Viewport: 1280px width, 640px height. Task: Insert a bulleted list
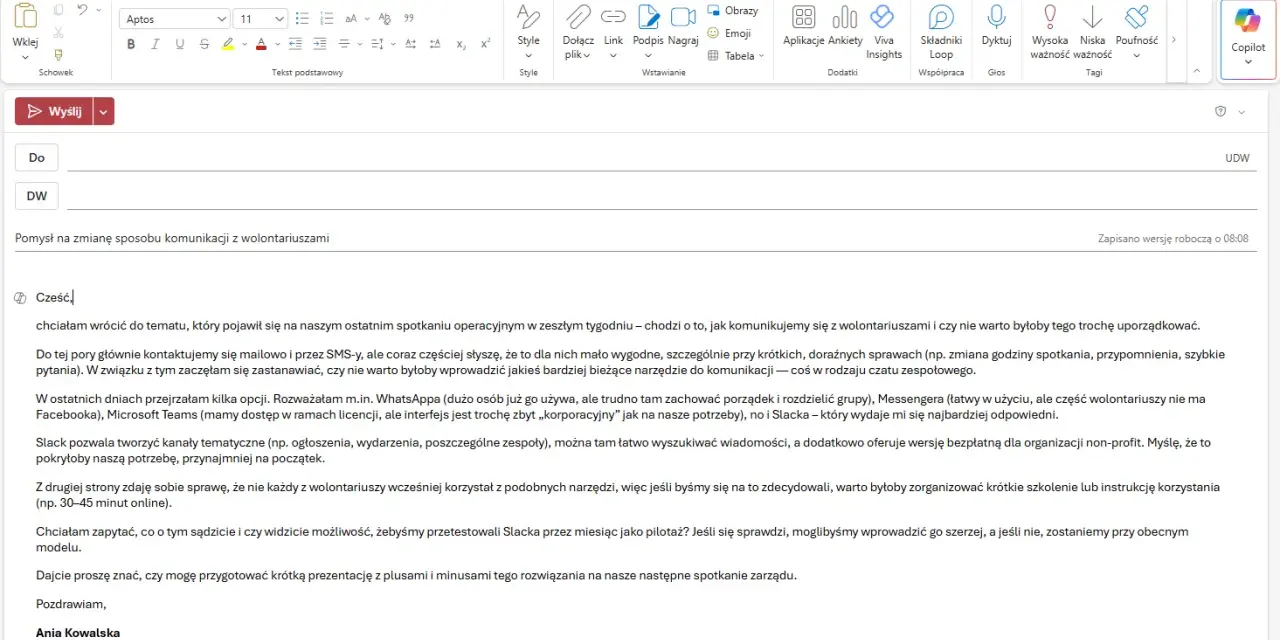coord(303,19)
